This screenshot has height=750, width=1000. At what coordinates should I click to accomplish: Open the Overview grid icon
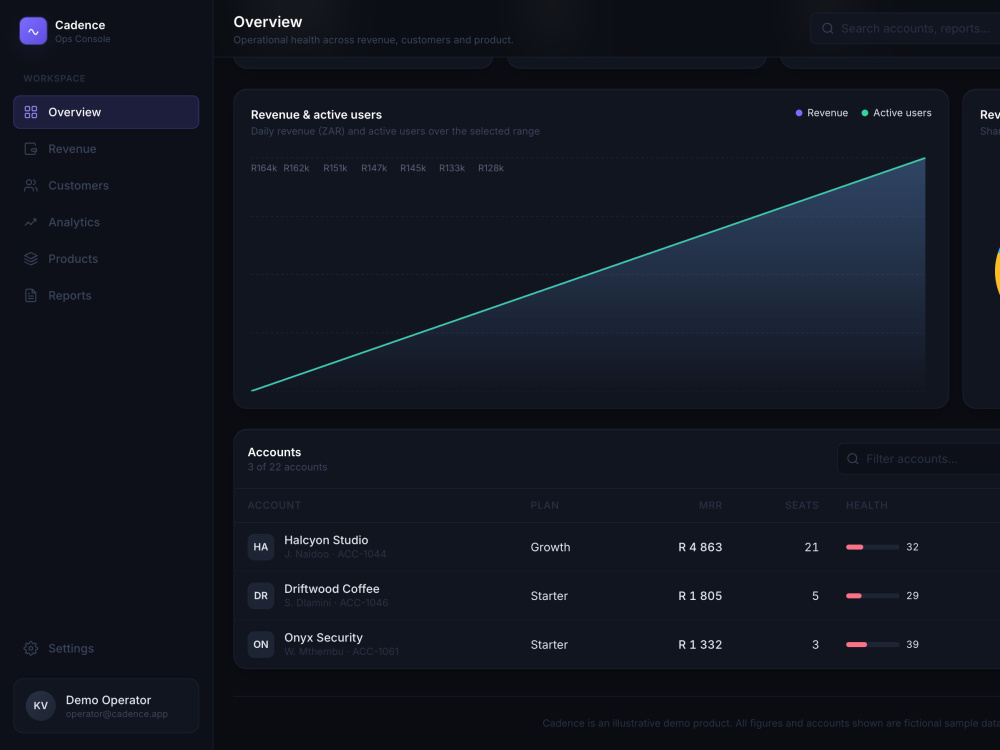pos(31,112)
